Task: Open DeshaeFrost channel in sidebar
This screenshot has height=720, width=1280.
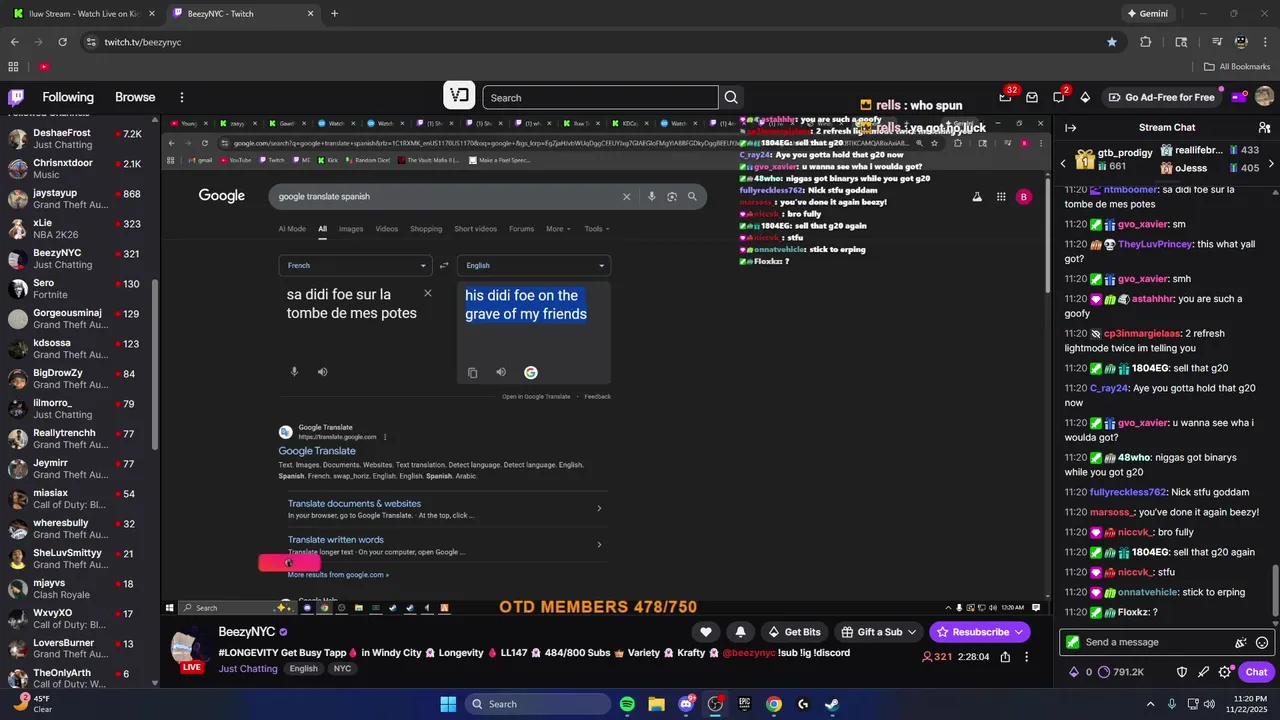Action: tap(76, 139)
